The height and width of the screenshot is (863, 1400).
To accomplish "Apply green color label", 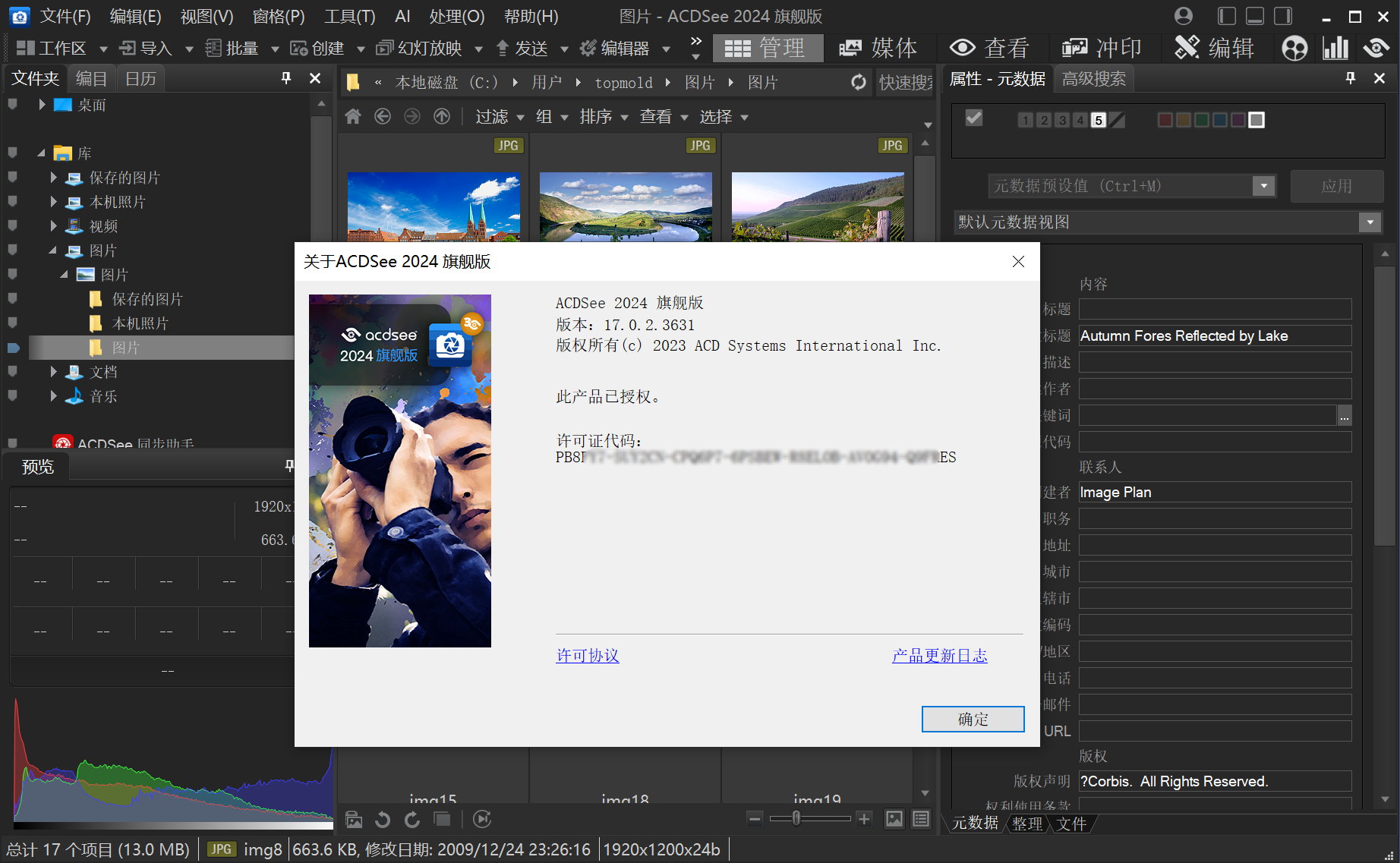I will pos(1201,120).
